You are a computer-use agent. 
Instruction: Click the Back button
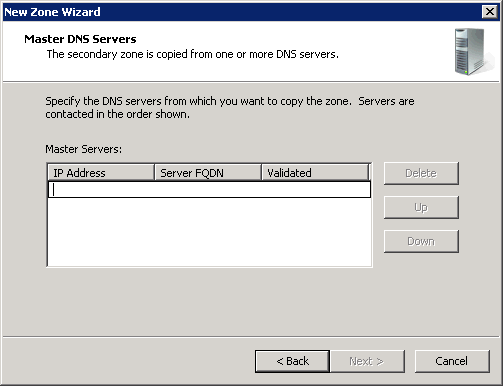(x=292, y=361)
